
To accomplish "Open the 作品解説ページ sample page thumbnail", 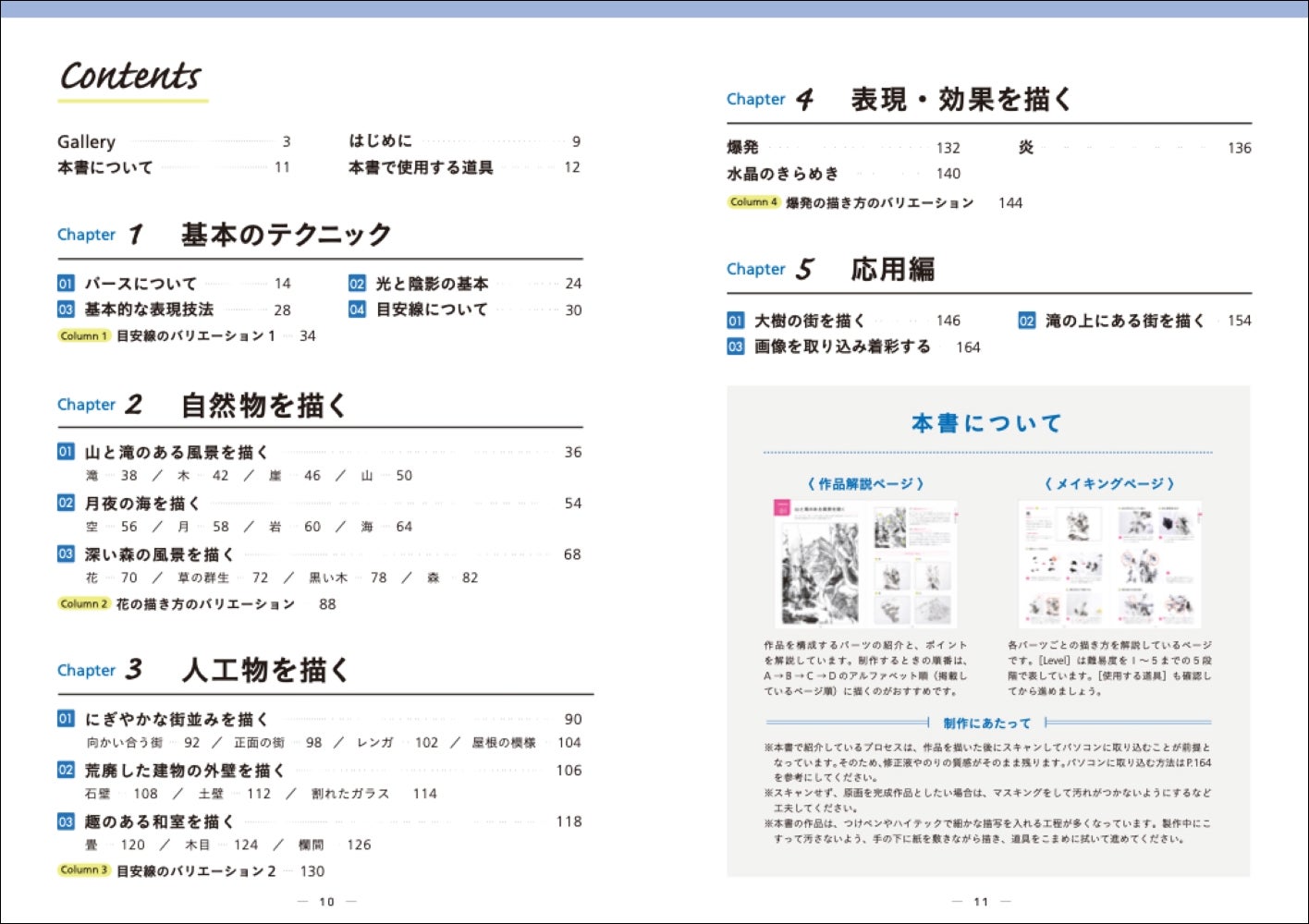I will point(865,565).
